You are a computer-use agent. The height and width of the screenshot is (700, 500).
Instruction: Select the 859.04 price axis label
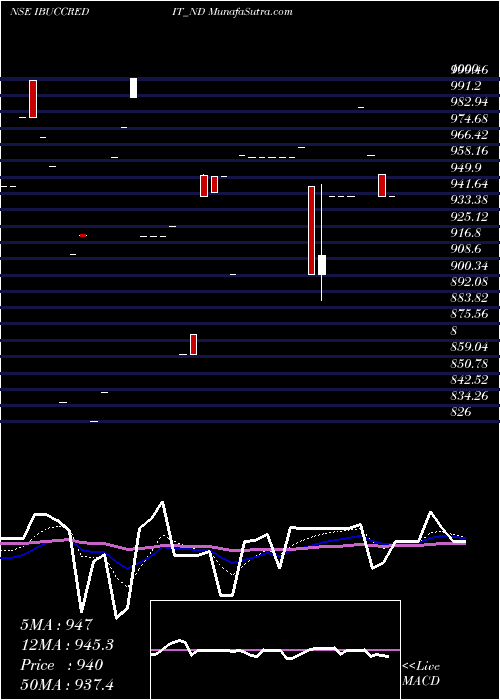pyautogui.click(x=469, y=347)
